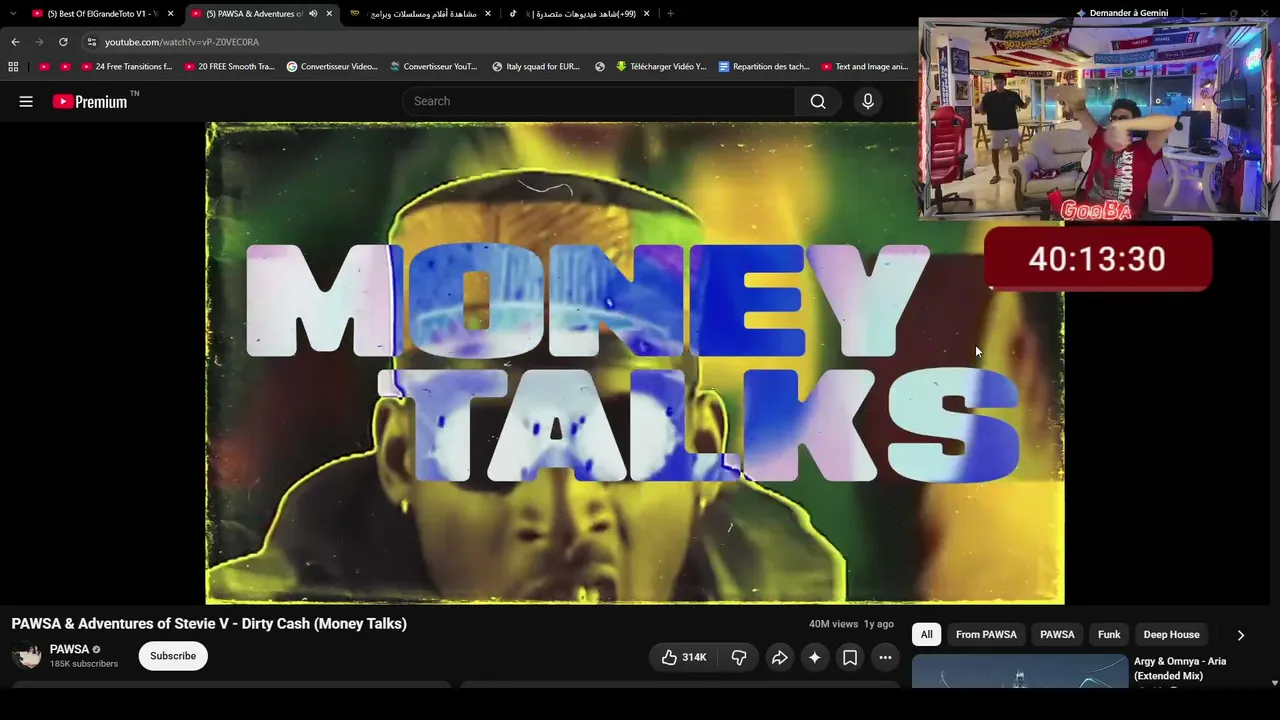This screenshot has width=1280, height=720.
Task: Open Text and Image ani... bookmark
Action: point(865,67)
